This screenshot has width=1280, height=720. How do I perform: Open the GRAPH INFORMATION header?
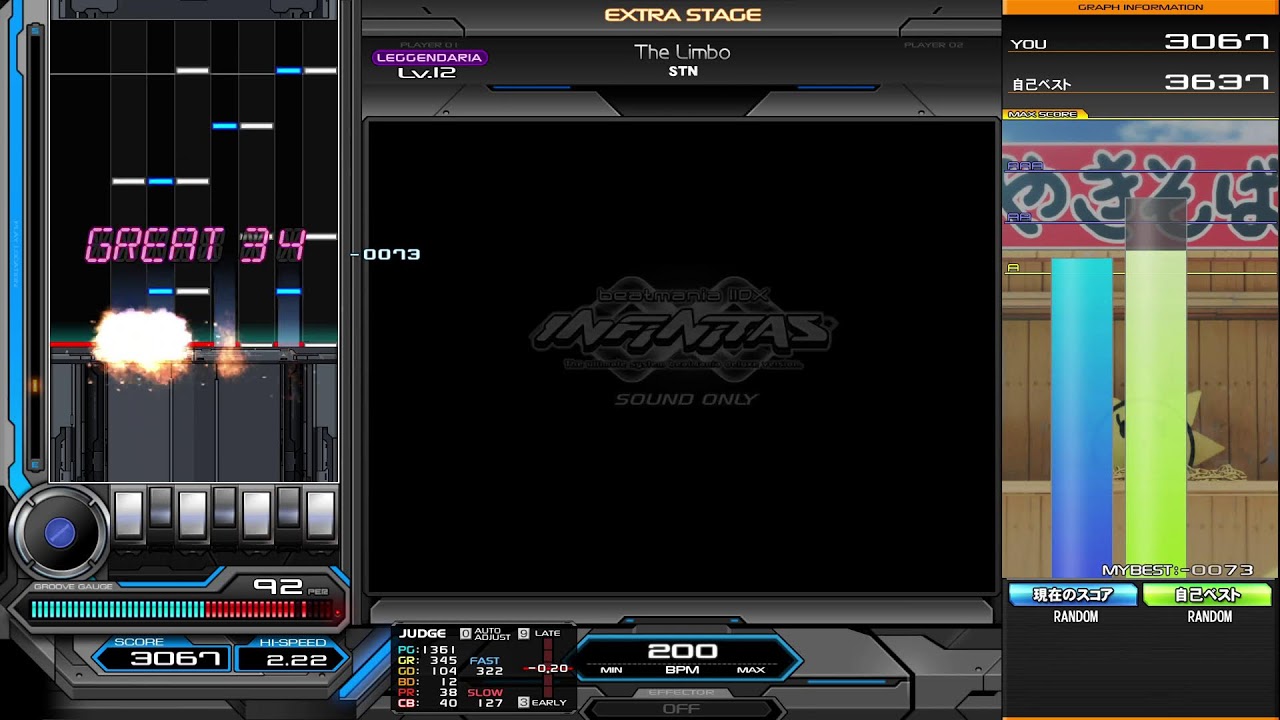point(1140,7)
